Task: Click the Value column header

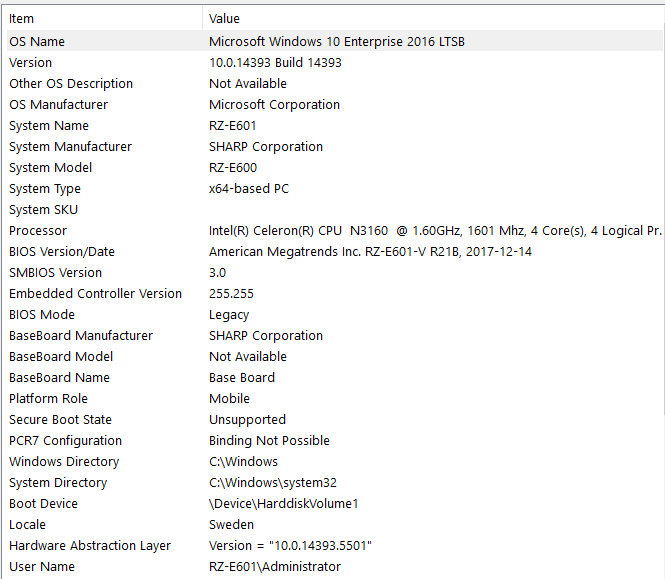Action: point(225,19)
